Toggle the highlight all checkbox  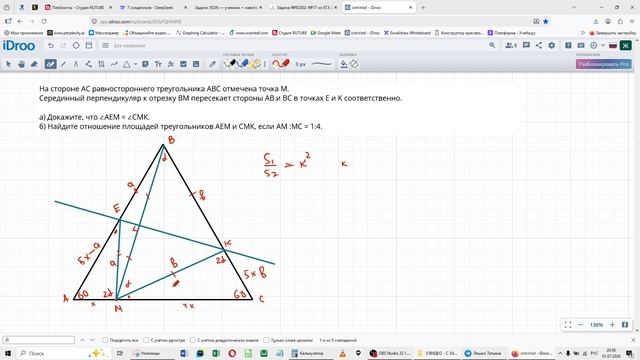[105, 340]
